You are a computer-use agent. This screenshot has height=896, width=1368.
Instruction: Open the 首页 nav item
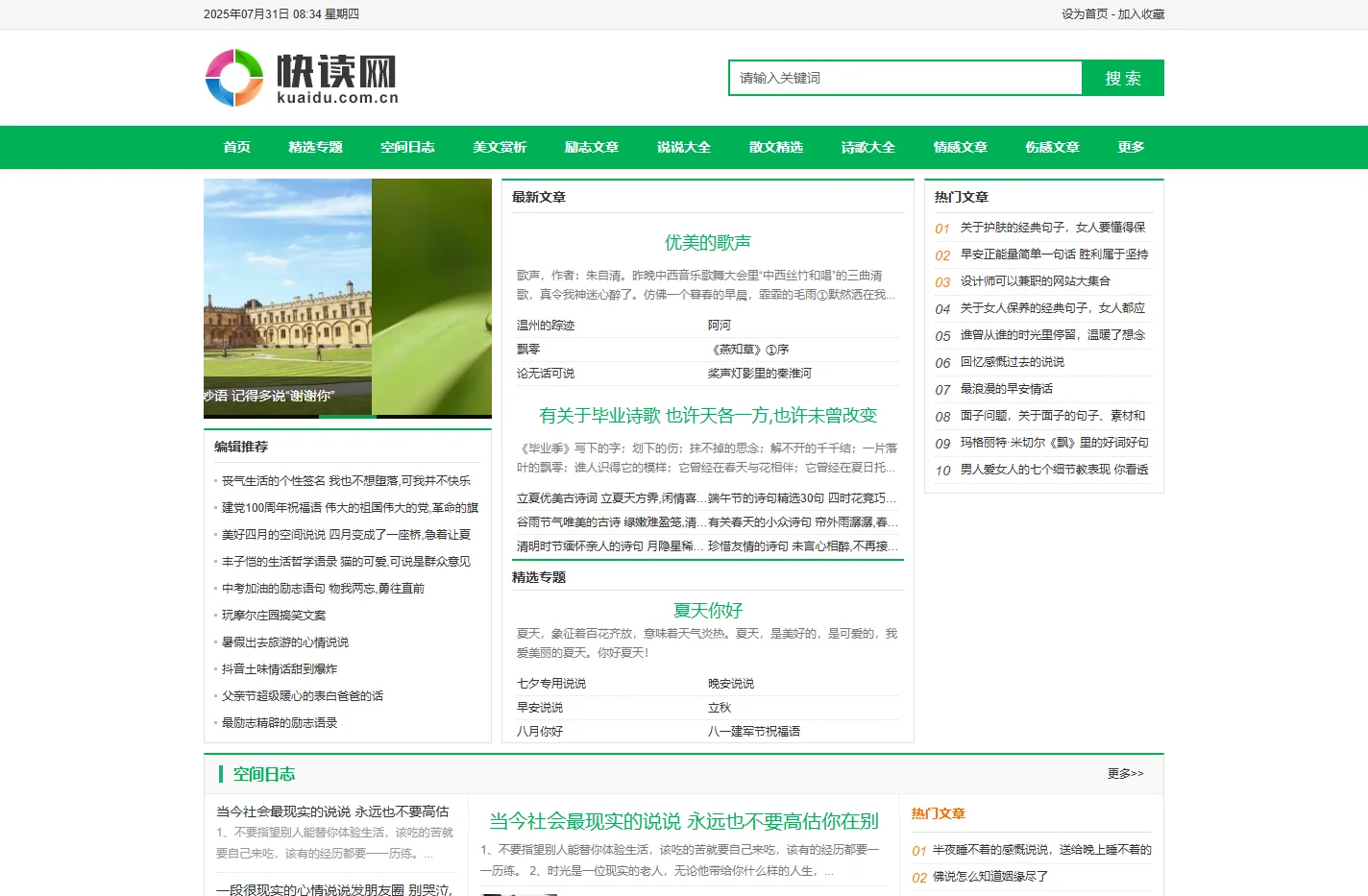point(236,147)
